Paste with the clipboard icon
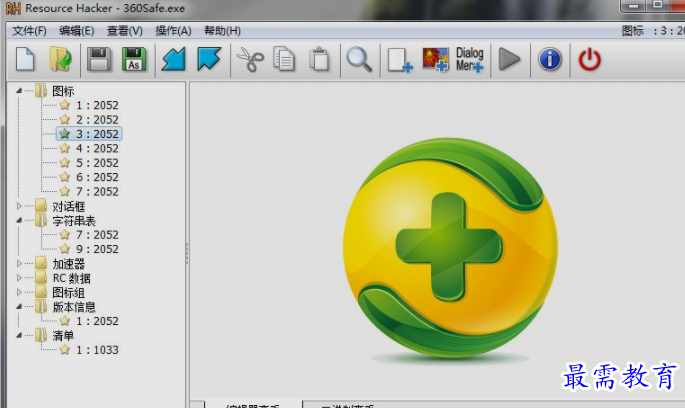Image resolution: width=685 pixels, height=408 pixels. 319,59
